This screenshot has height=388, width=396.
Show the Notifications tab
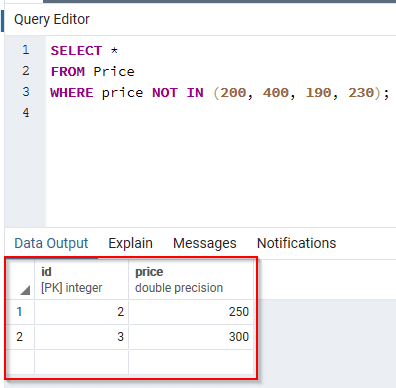pos(296,243)
